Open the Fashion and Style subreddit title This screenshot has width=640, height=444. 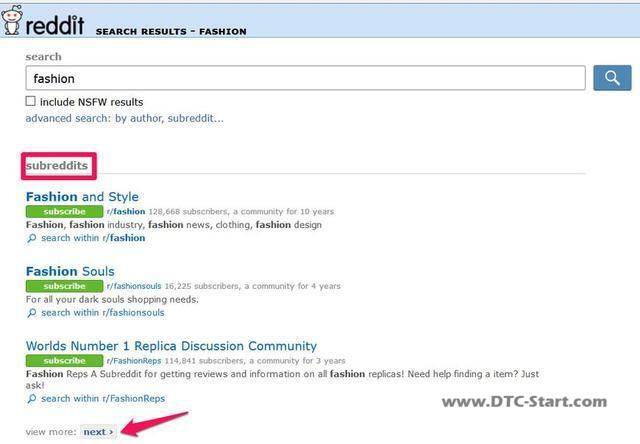pos(82,197)
